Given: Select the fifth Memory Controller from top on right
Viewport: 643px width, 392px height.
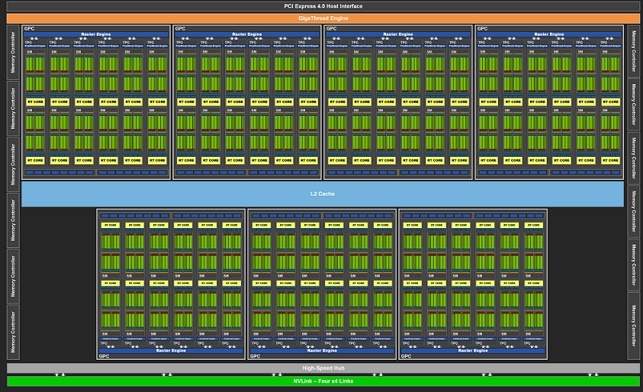Looking at the screenshot, I should 634,265.
